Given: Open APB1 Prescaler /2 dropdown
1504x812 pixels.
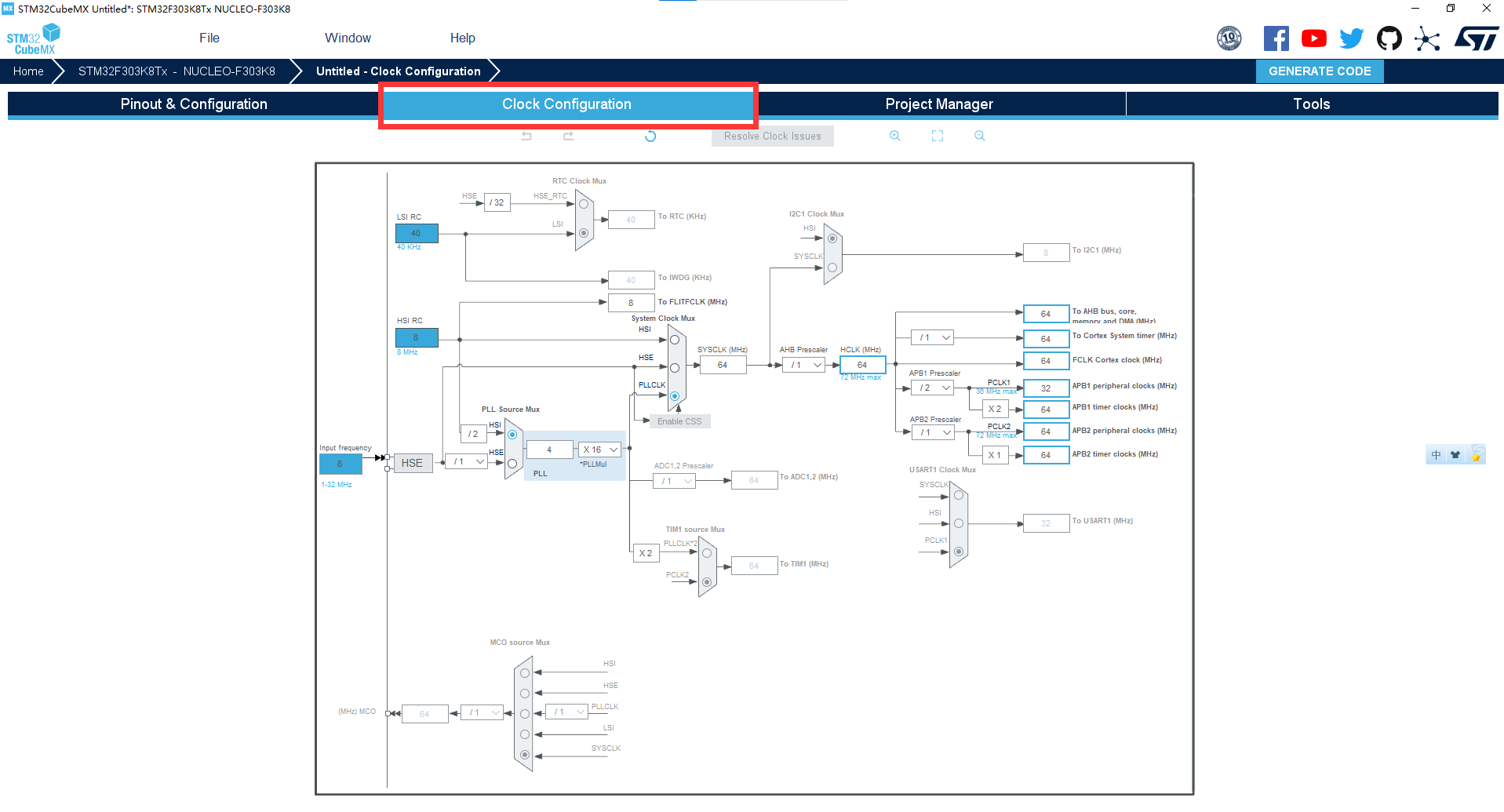Looking at the screenshot, I should (933, 388).
